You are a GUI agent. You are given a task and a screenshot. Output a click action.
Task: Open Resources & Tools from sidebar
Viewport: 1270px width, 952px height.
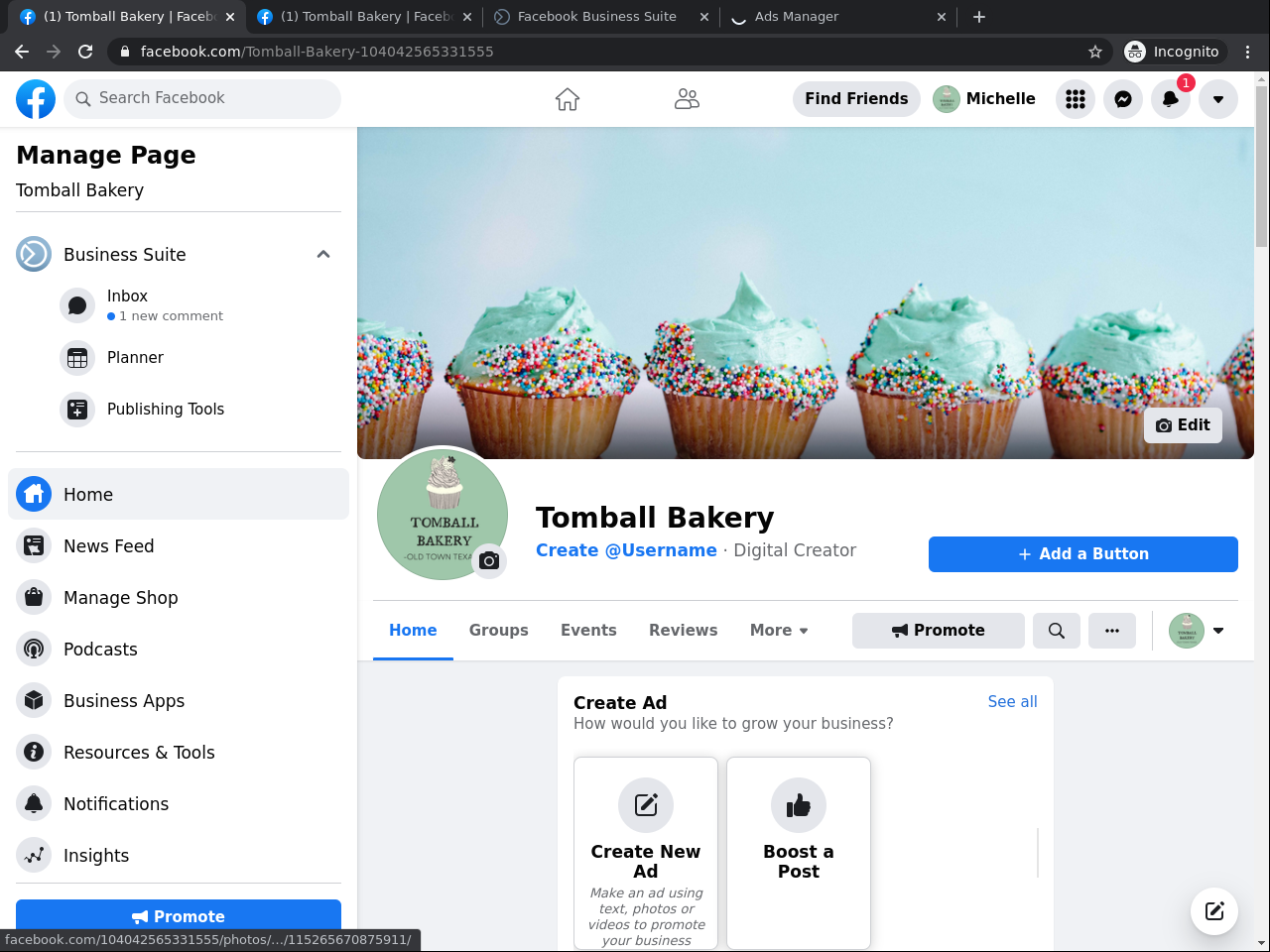[x=179, y=752]
